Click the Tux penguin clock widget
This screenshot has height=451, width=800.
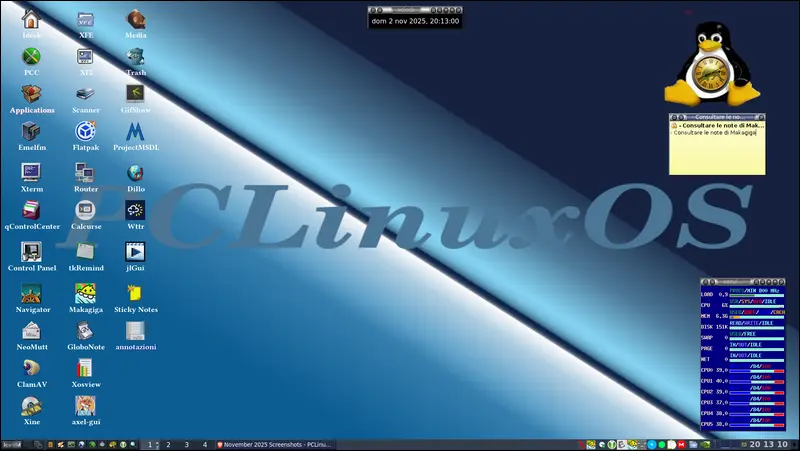[712, 64]
